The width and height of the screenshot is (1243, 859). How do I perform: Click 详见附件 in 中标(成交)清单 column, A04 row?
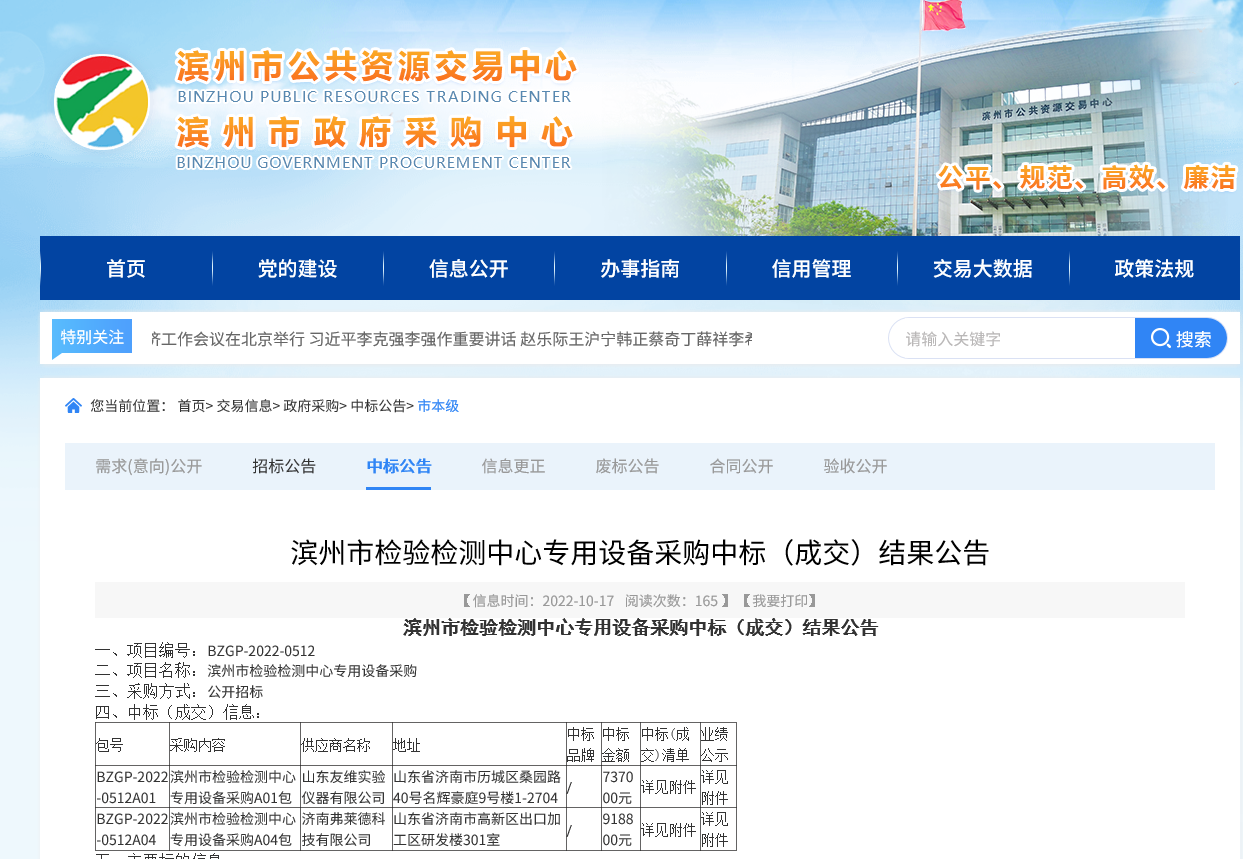coord(668,830)
